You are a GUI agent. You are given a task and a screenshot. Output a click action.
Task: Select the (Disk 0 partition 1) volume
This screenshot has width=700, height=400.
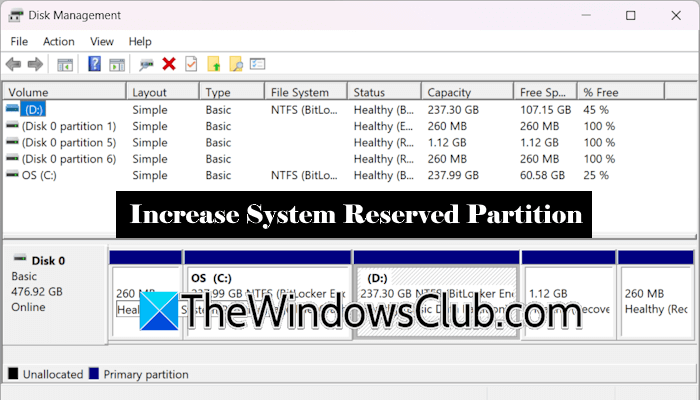pyautogui.click(x=69, y=126)
